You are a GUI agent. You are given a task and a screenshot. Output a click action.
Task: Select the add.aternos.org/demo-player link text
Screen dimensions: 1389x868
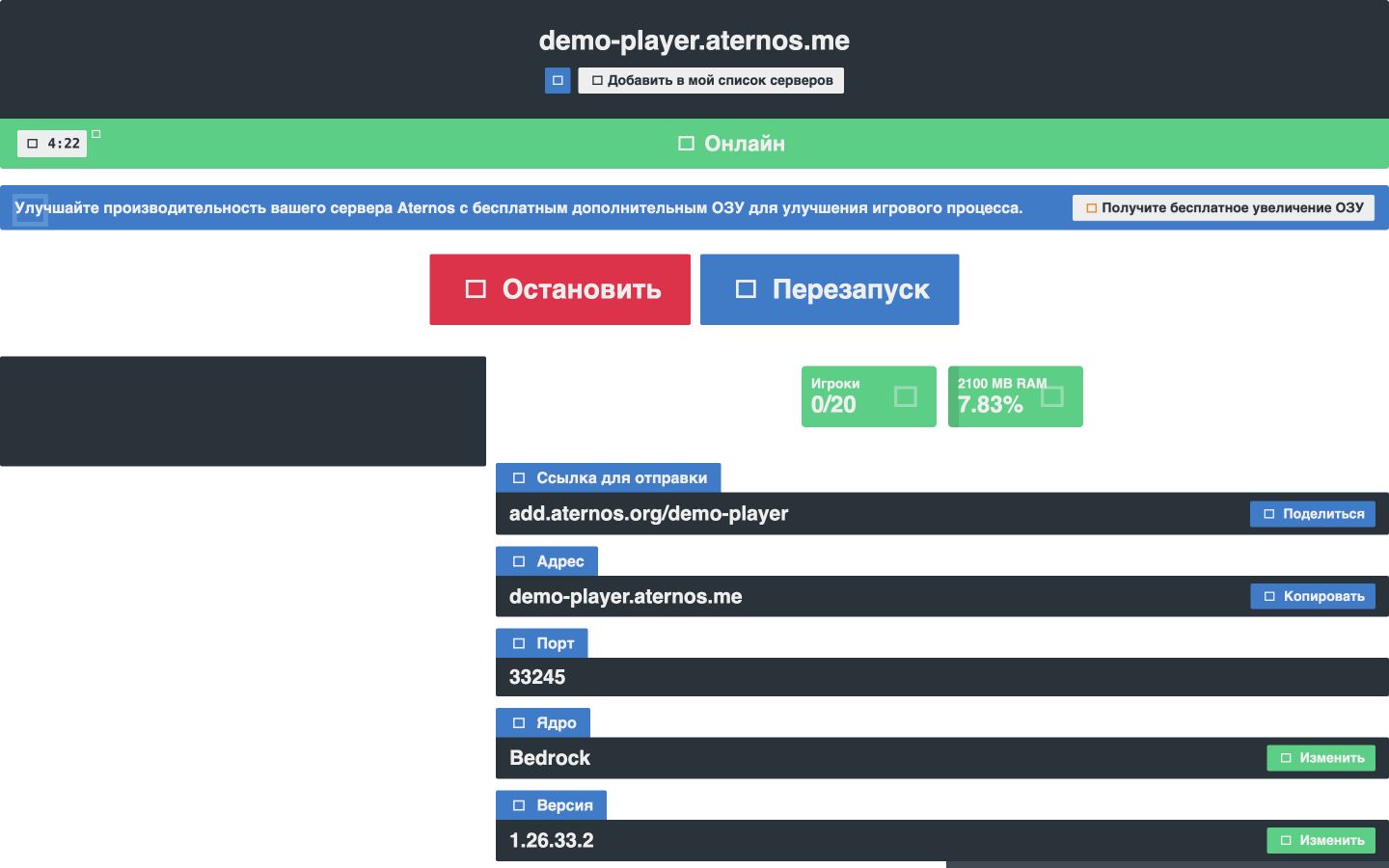click(x=649, y=513)
